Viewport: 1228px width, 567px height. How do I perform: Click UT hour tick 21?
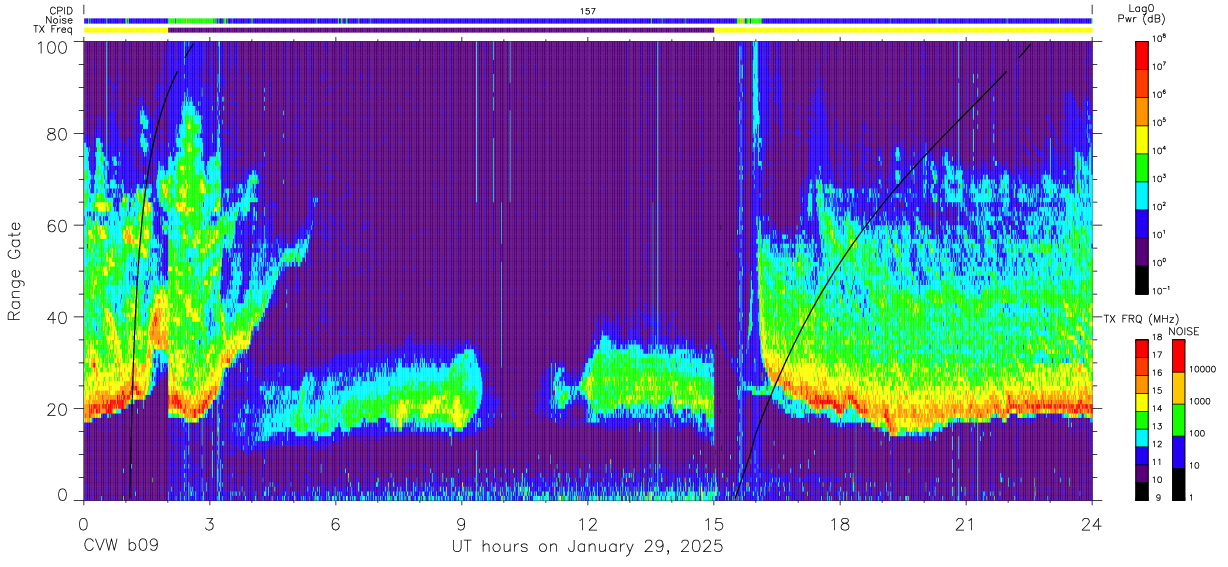pos(966,524)
